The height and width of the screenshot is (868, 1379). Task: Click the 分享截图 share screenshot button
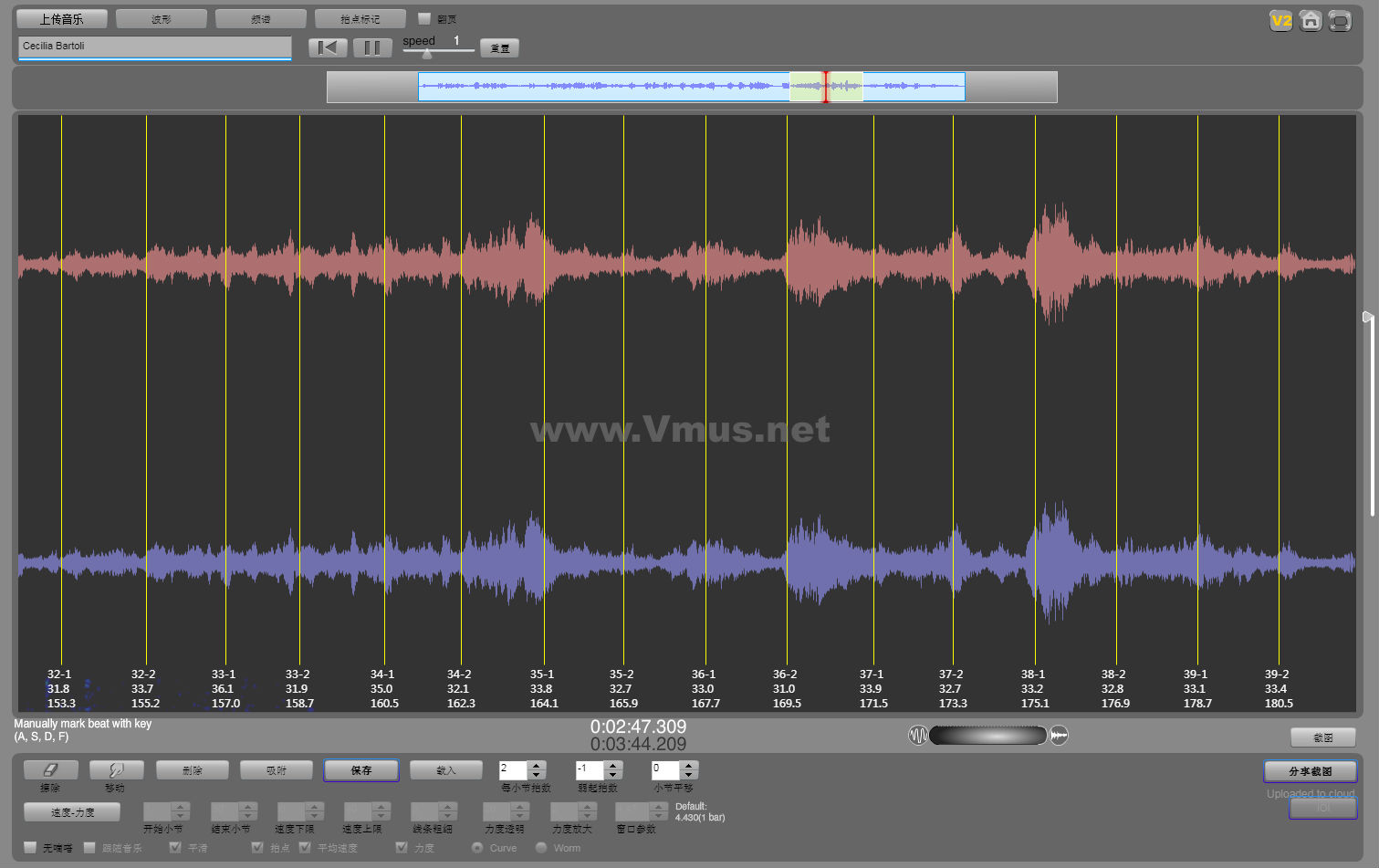pos(1310,771)
